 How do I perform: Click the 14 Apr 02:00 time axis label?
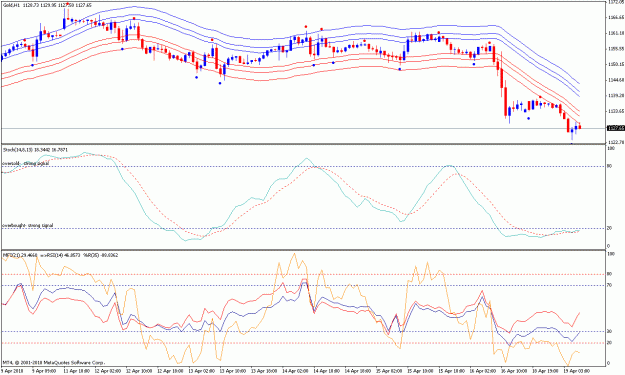point(296,371)
